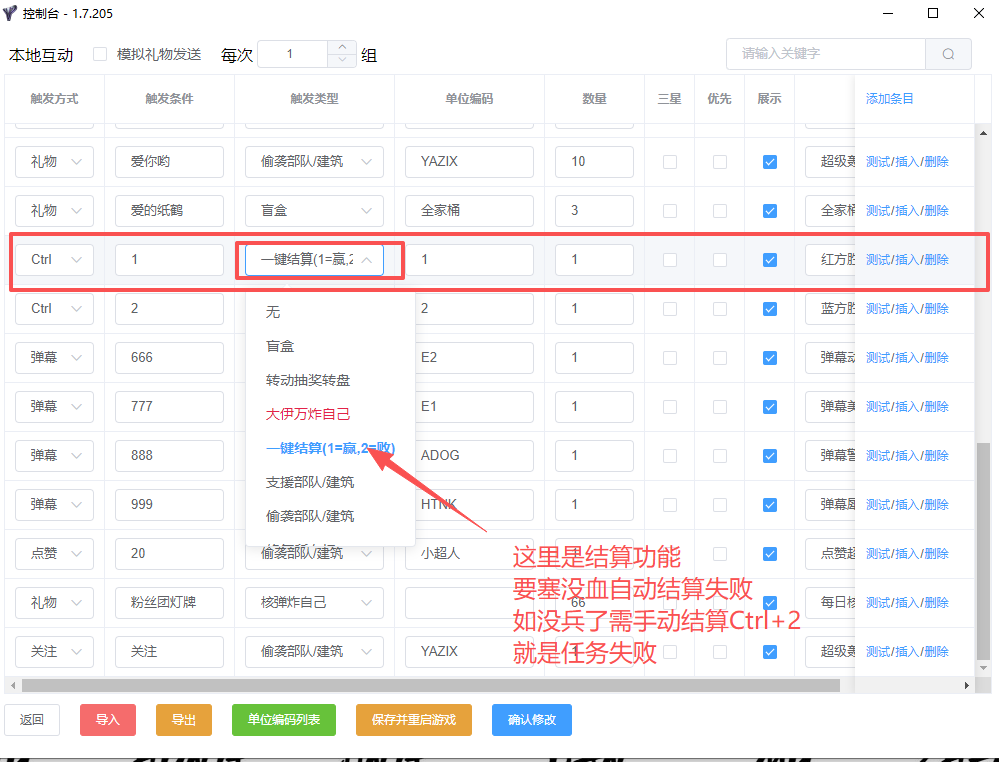Click the horizontal scrollbar at table bottom
Viewport: 999px width, 762px height.
(430, 686)
